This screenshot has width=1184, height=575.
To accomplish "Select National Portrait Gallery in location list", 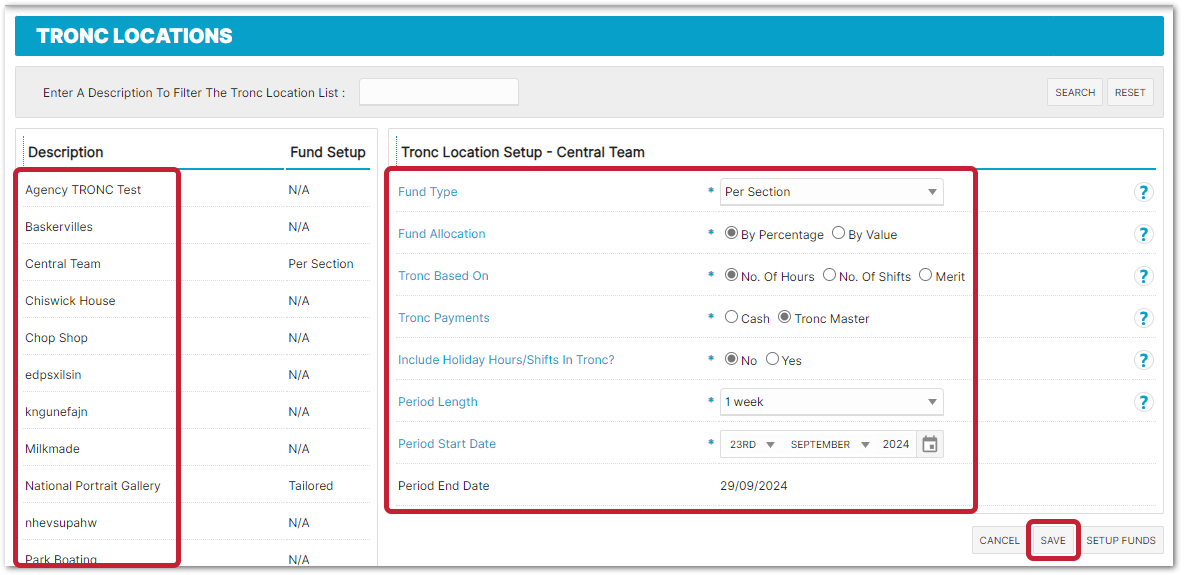I will coord(93,486).
